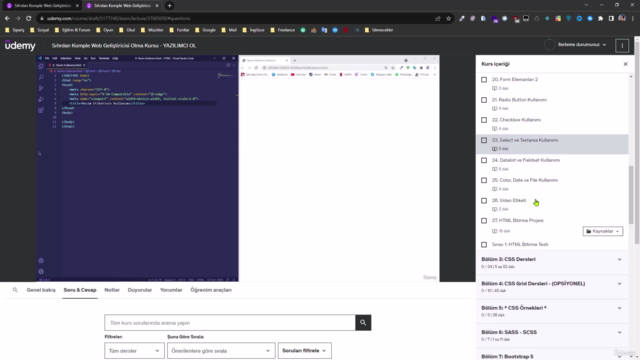
Task: Check lecture 26 Video Etiketi
Action: [484, 200]
